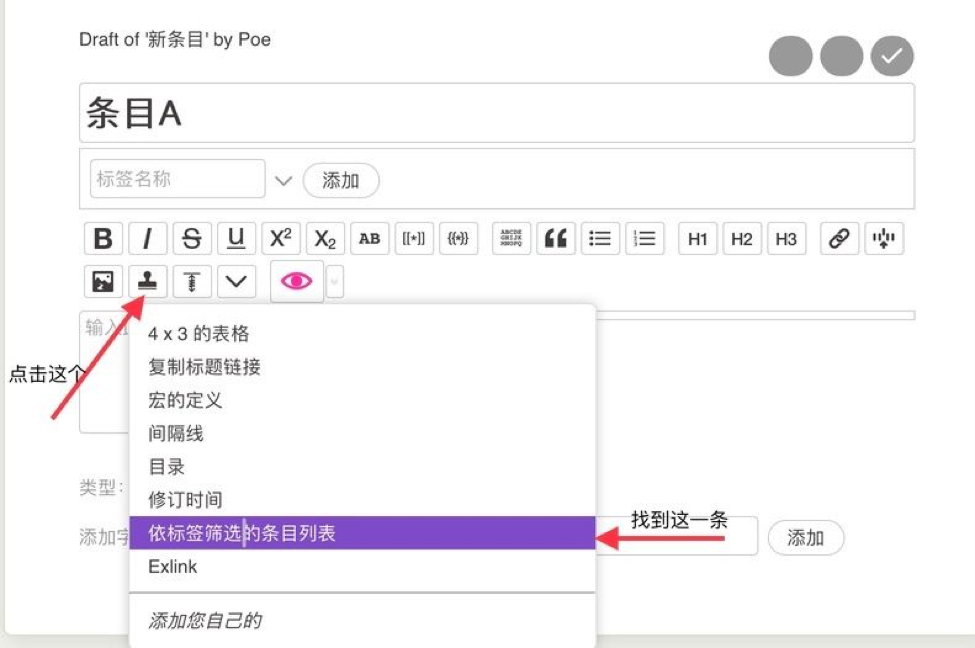Apply H2 heading
The height and width of the screenshot is (648, 975).
pyautogui.click(x=742, y=239)
